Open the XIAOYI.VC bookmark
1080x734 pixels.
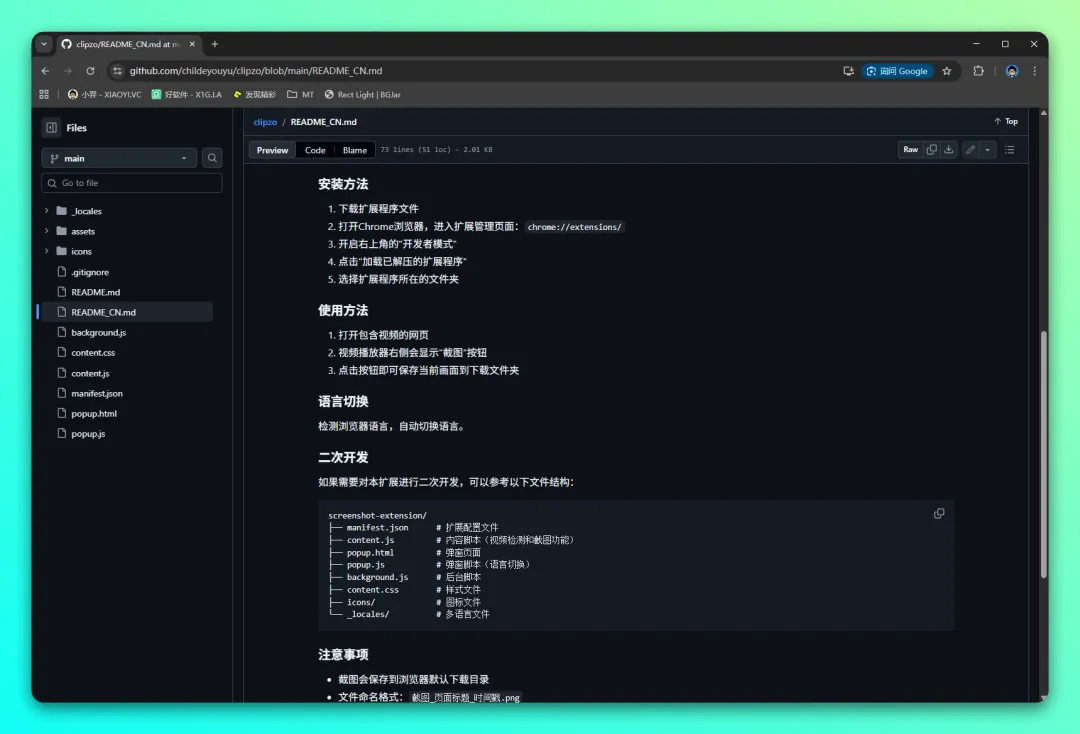pos(105,94)
